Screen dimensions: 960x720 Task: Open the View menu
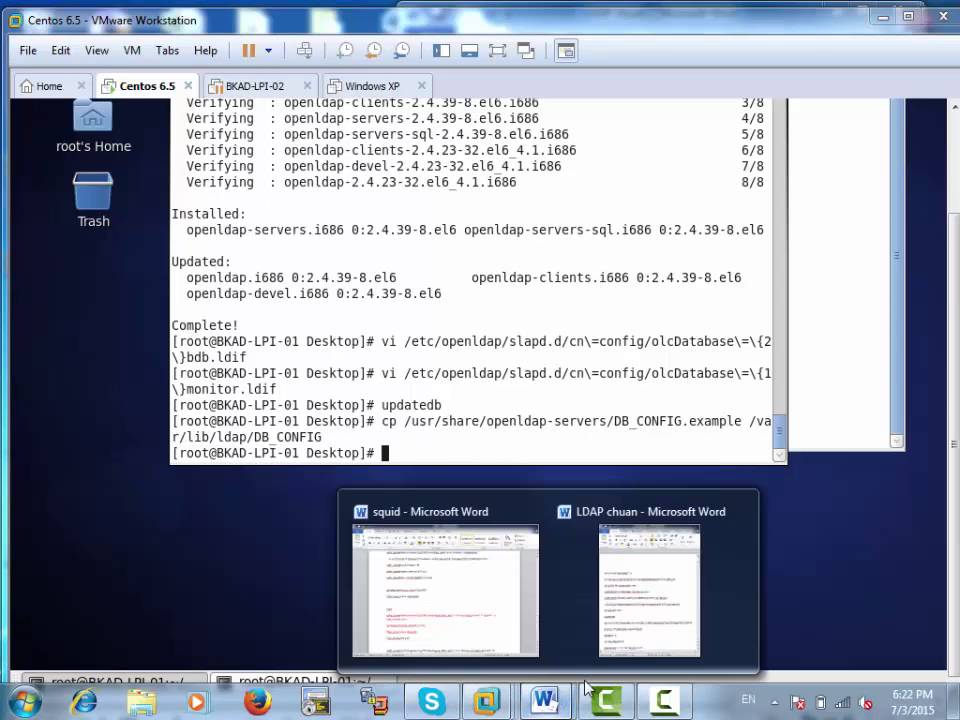[96, 51]
